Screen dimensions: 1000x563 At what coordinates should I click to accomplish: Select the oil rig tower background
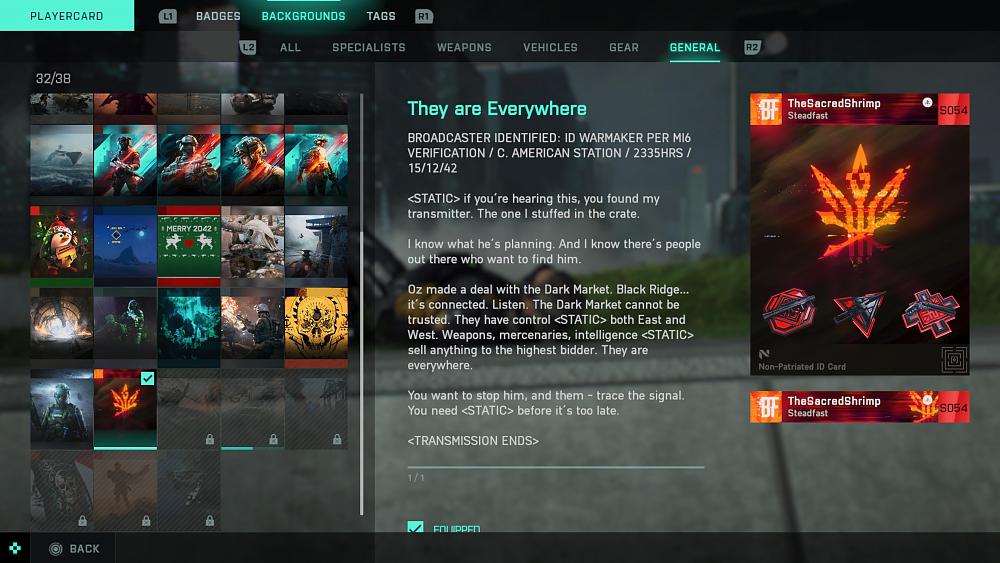316,245
